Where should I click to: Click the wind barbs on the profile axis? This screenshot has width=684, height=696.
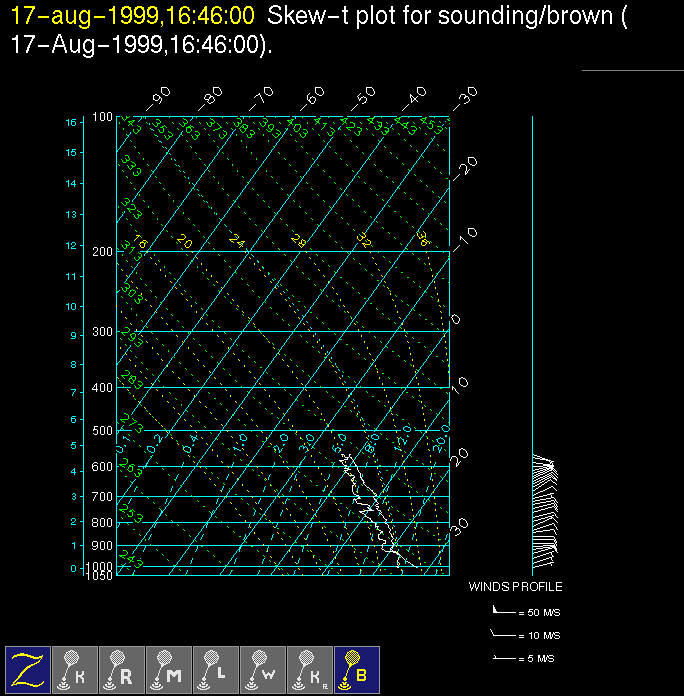[543, 505]
